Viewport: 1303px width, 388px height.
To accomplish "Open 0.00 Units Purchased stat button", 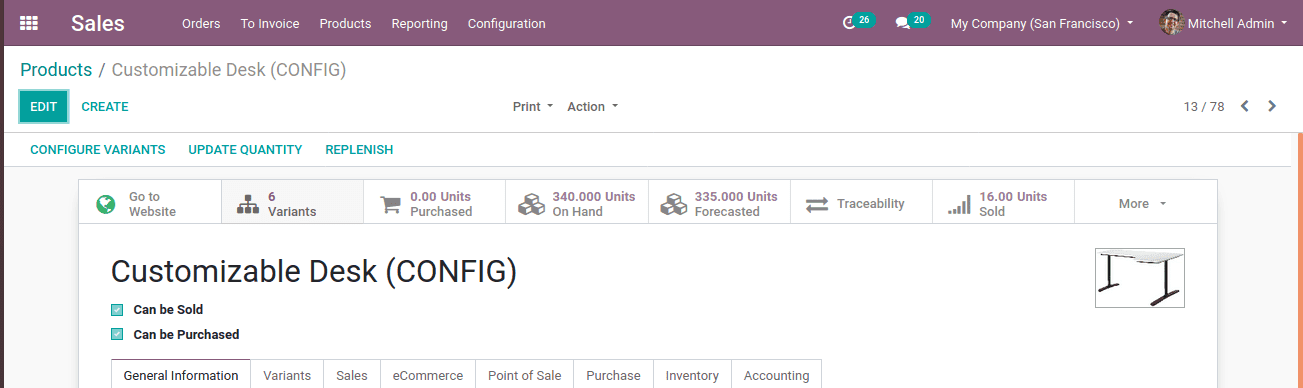I will [435, 203].
